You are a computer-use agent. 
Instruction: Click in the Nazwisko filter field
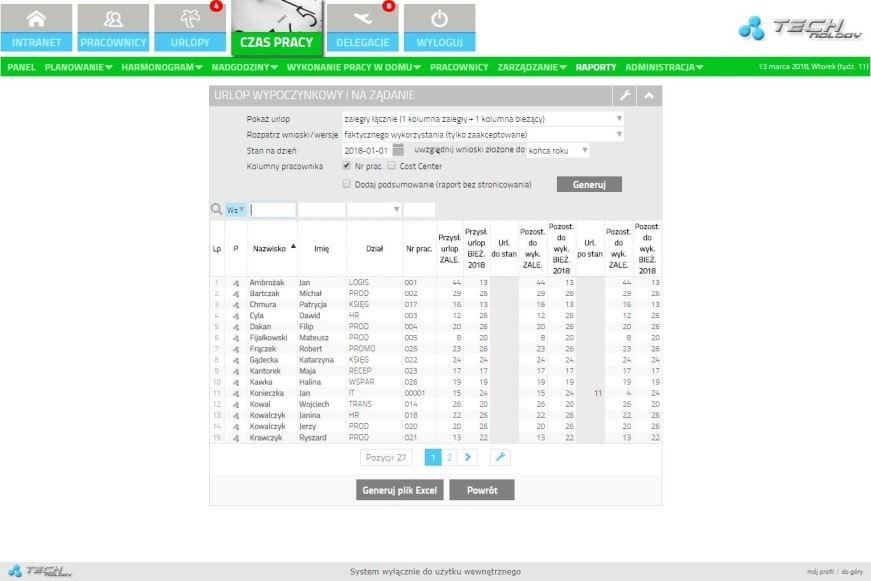point(273,210)
